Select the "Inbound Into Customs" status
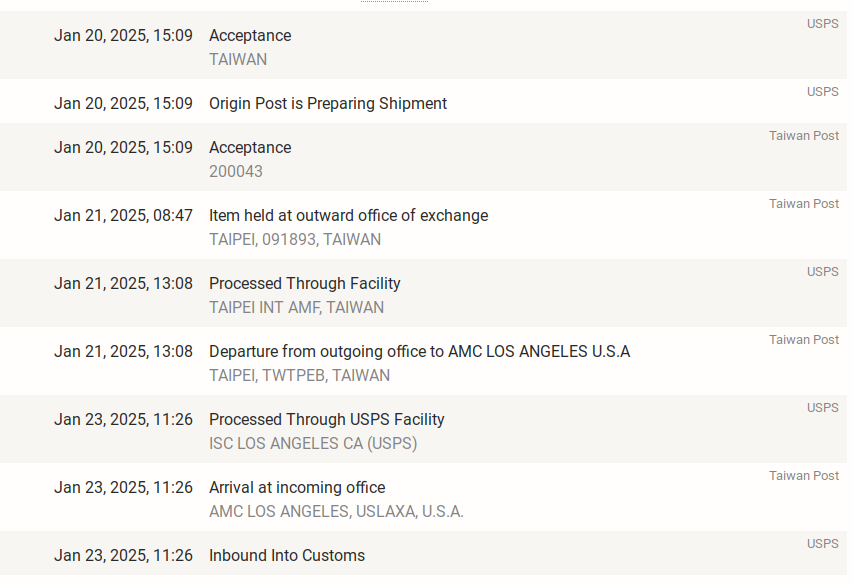 pos(286,556)
